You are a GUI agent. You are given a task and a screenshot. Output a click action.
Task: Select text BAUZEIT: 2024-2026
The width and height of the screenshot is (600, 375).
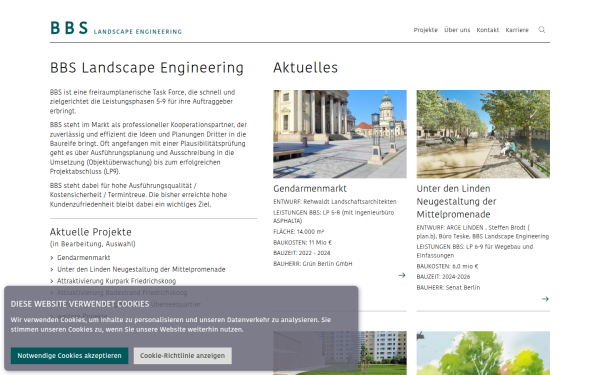[443, 277]
